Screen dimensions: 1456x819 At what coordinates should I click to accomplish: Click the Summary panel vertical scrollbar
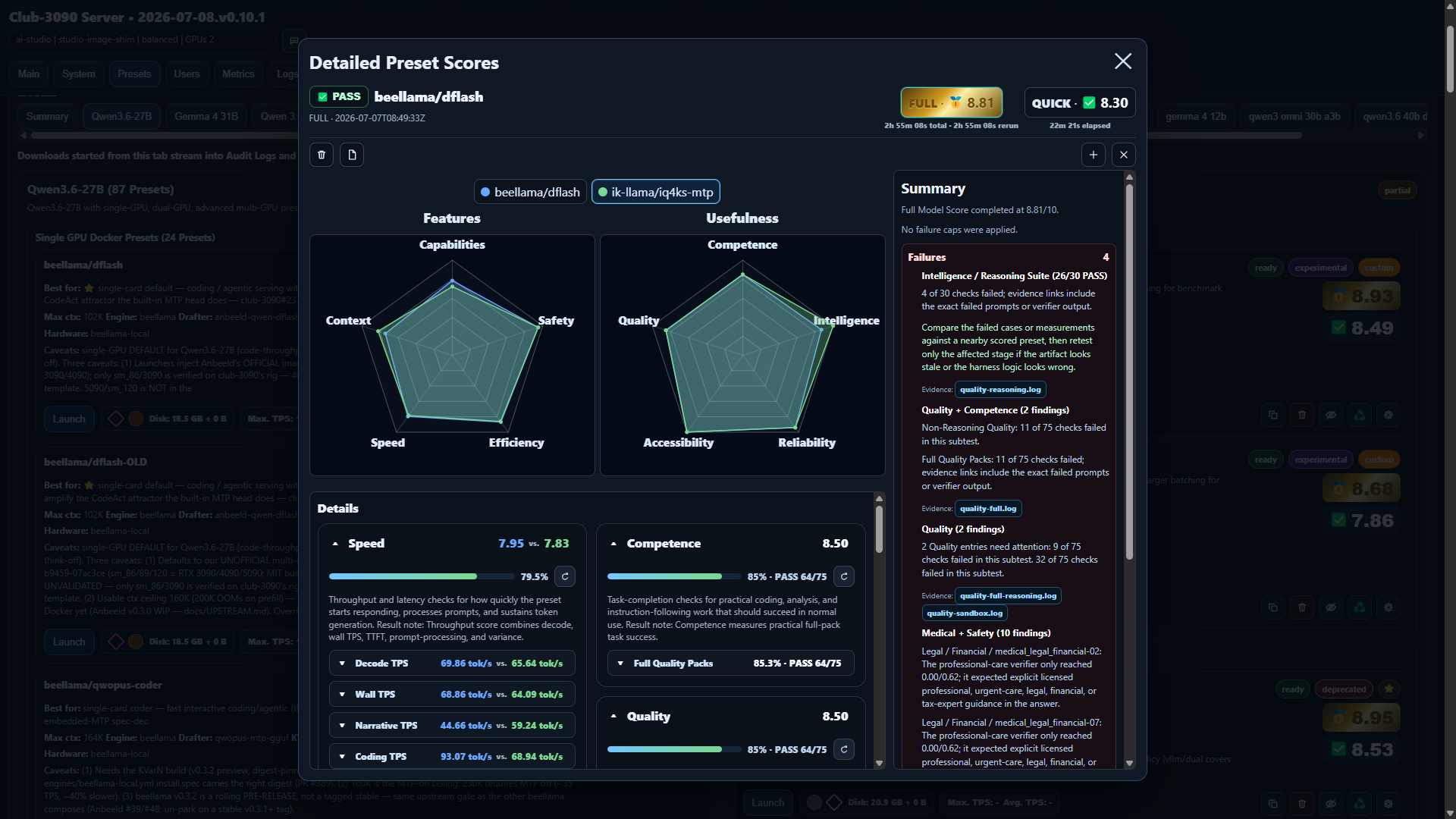(x=1129, y=372)
